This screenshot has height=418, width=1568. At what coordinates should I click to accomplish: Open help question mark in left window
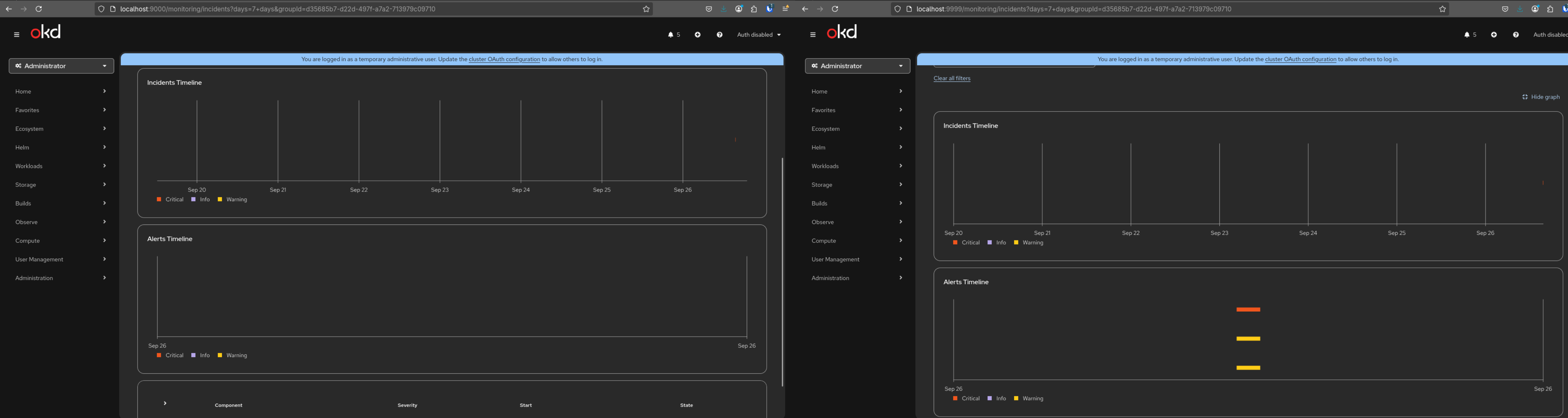pos(719,35)
